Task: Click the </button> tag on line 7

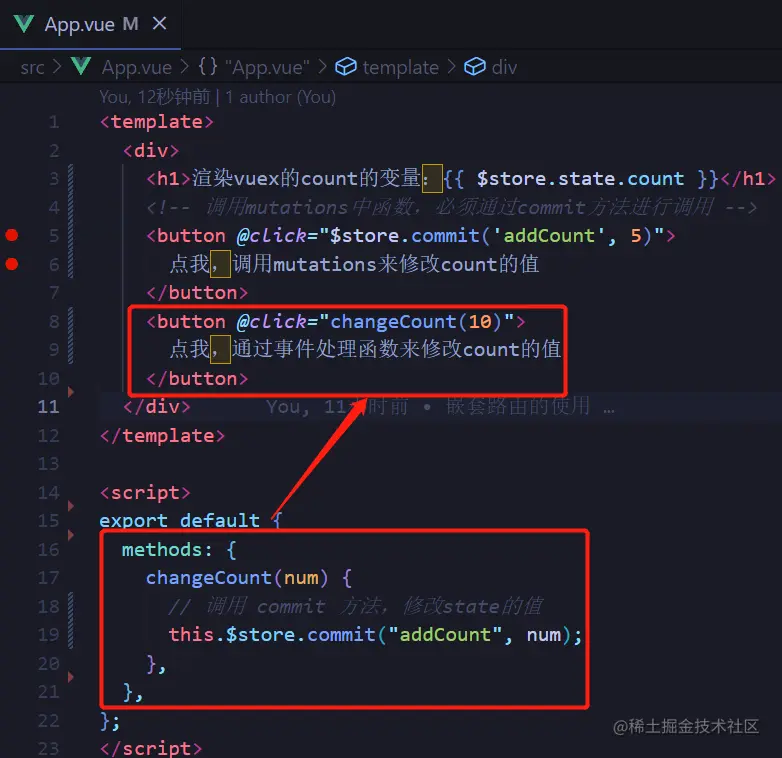Action: (x=197, y=293)
